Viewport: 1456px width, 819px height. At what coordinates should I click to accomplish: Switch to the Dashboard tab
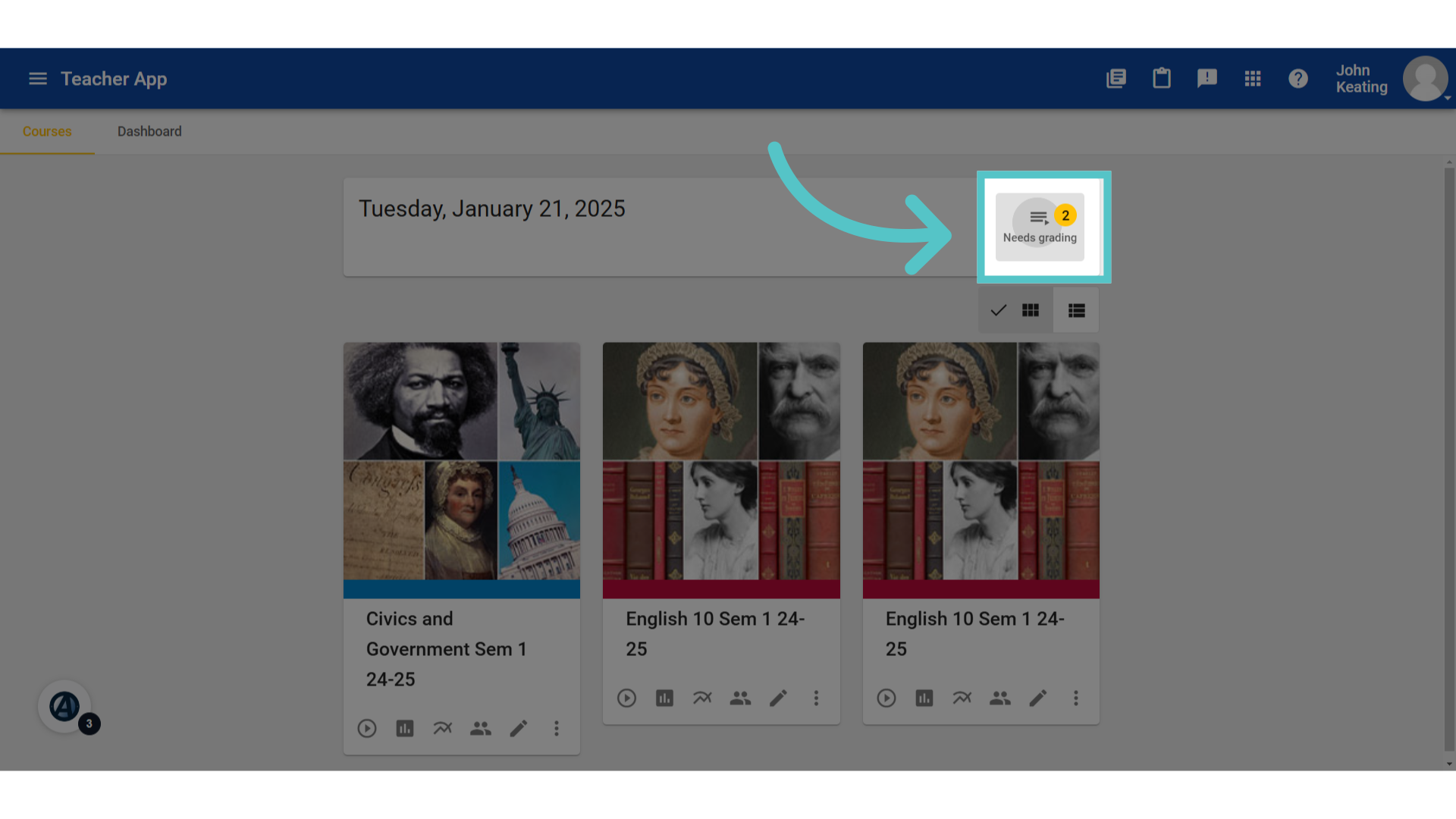click(x=149, y=131)
